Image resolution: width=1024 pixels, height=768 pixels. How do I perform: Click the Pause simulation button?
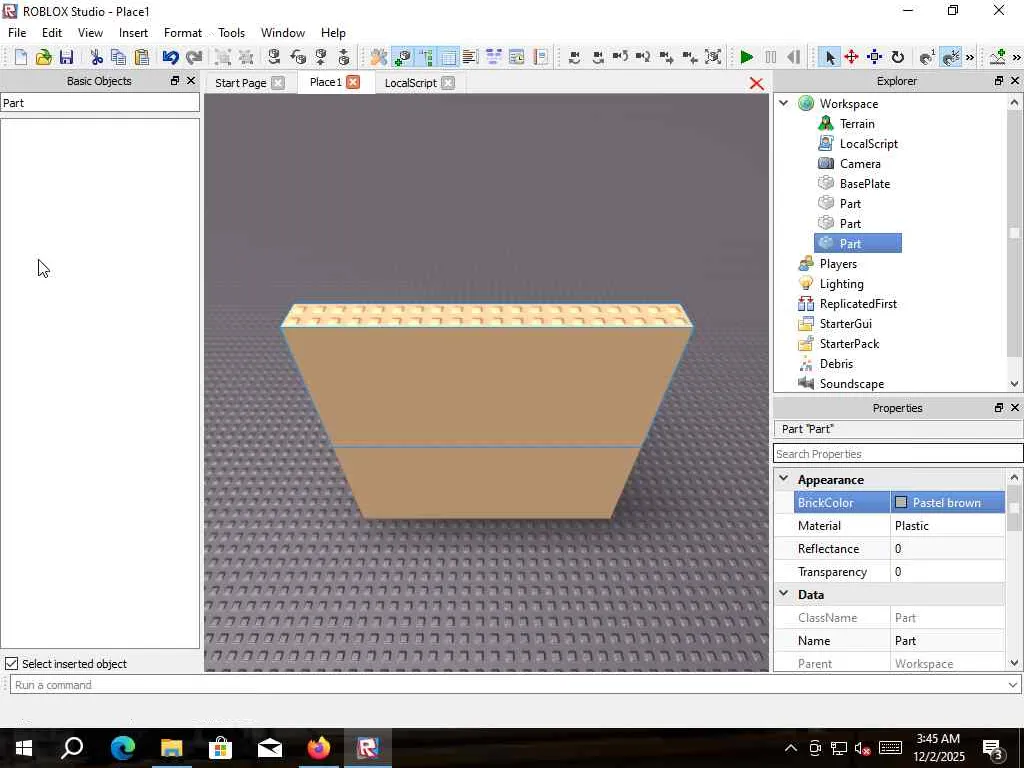click(771, 57)
